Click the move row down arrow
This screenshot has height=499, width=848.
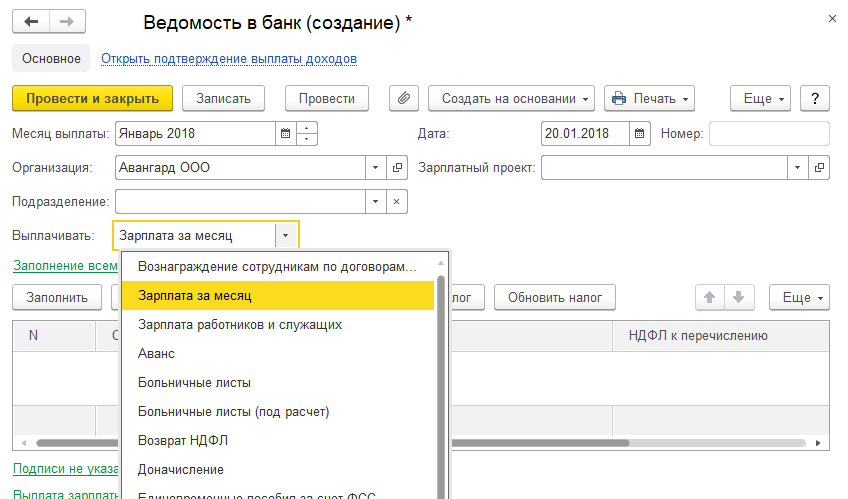738,297
